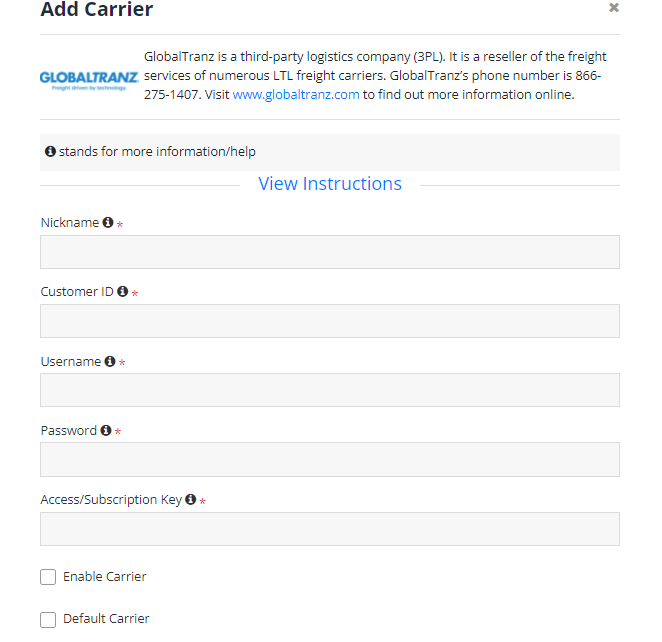This screenshot has width=662, height=642.
Task: Focus the Username input field
Action: tap(330, 390)
